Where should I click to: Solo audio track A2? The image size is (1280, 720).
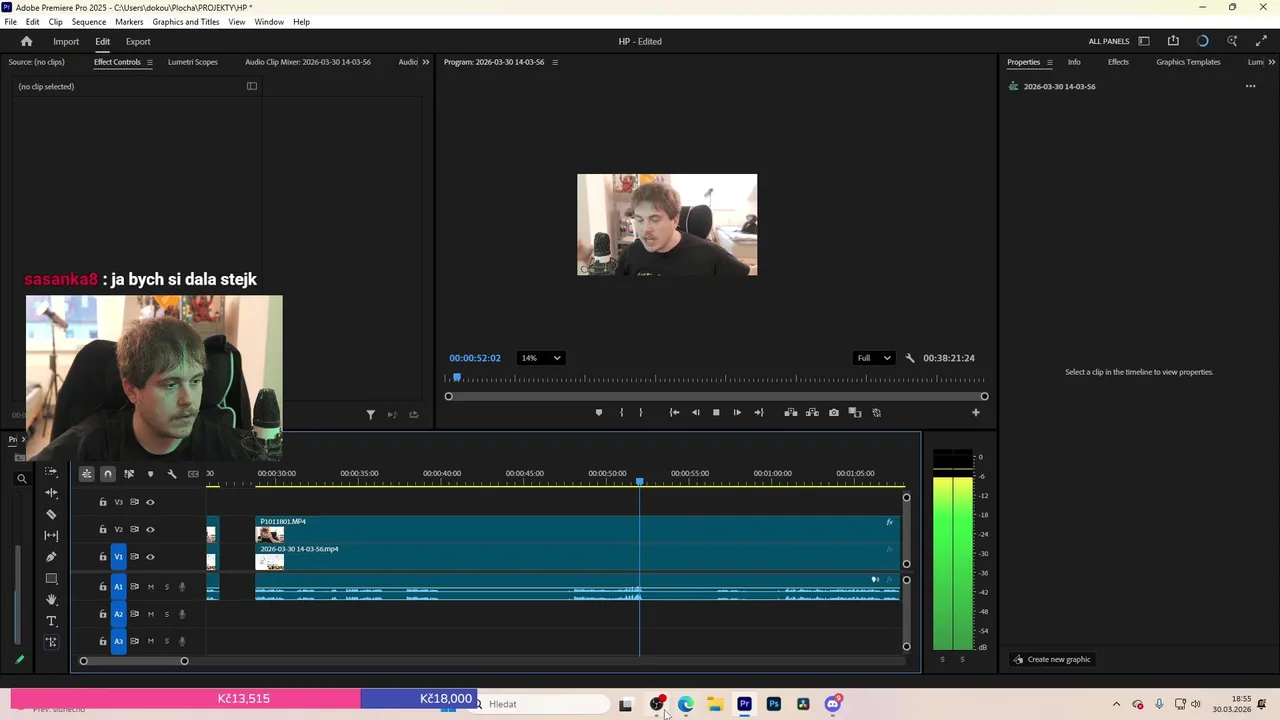(x=167, y=614)
